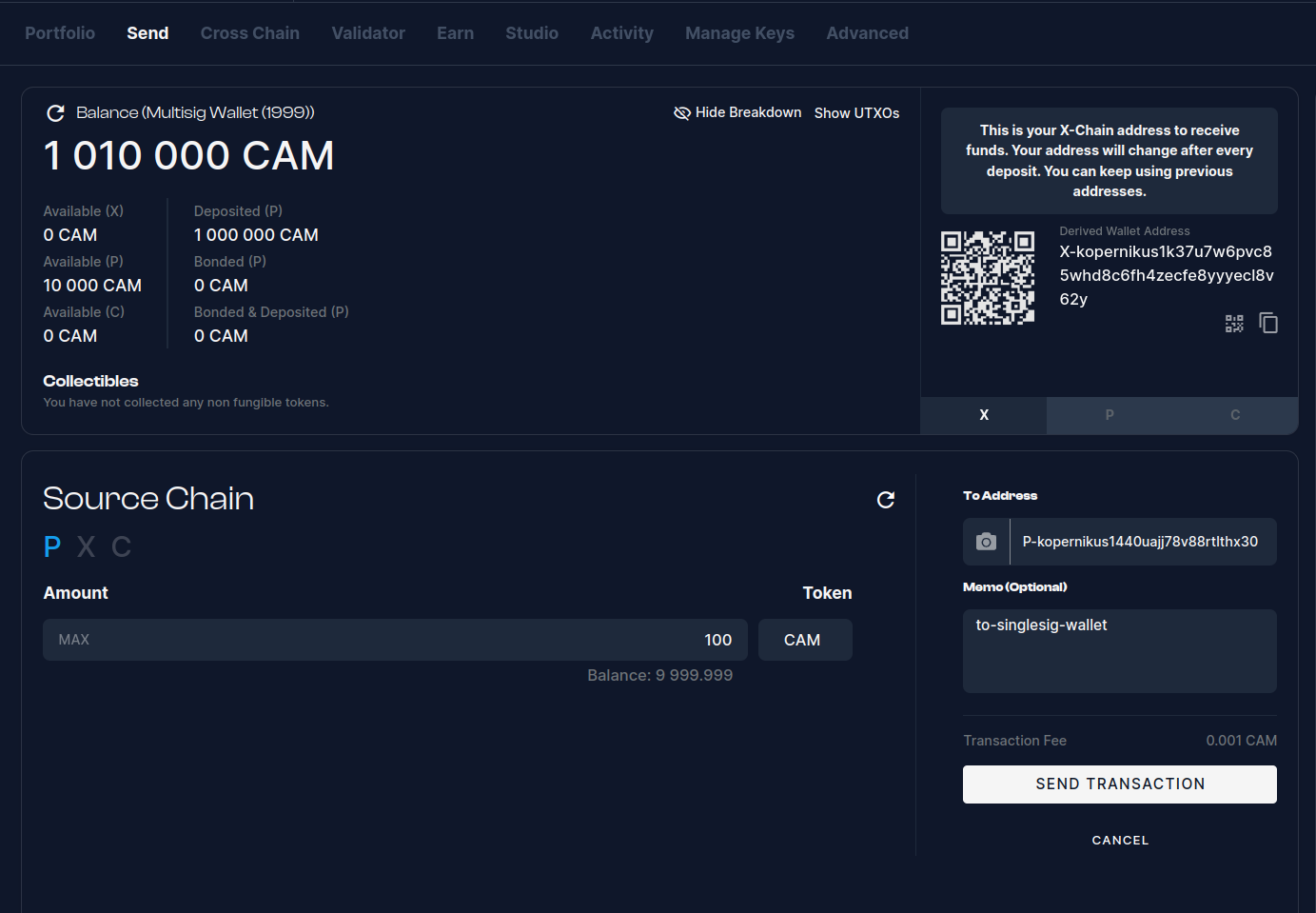Copy the derived wallet address
The image size is (1316, 913).
pos(1268,324)
